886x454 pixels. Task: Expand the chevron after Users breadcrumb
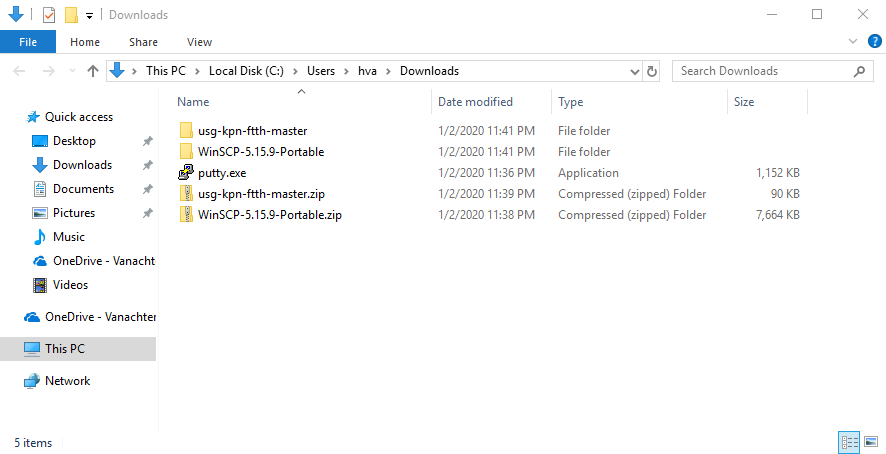[346, 71]
